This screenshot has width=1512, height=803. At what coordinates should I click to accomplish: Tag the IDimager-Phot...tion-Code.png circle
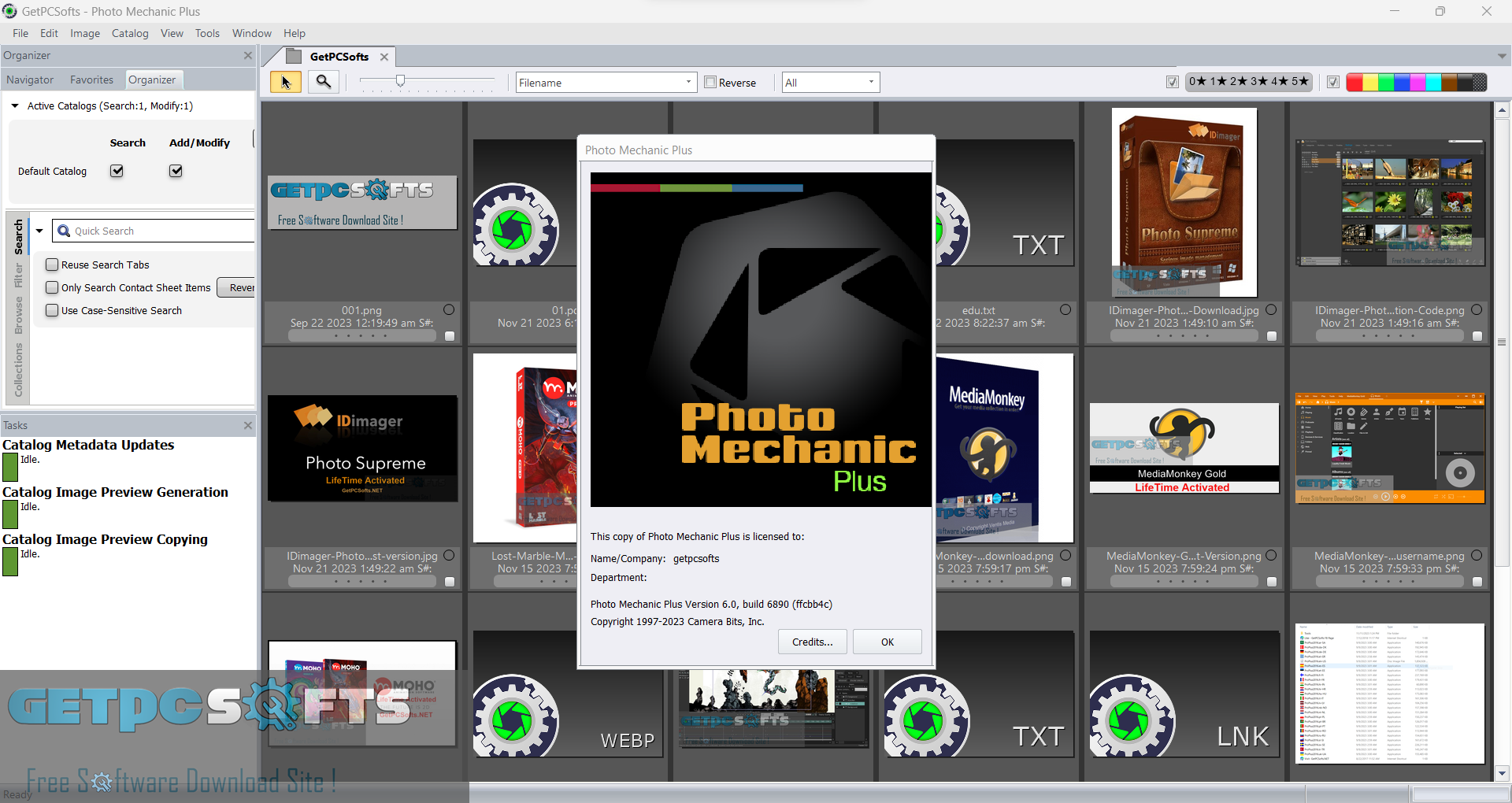click(1477, 310)
